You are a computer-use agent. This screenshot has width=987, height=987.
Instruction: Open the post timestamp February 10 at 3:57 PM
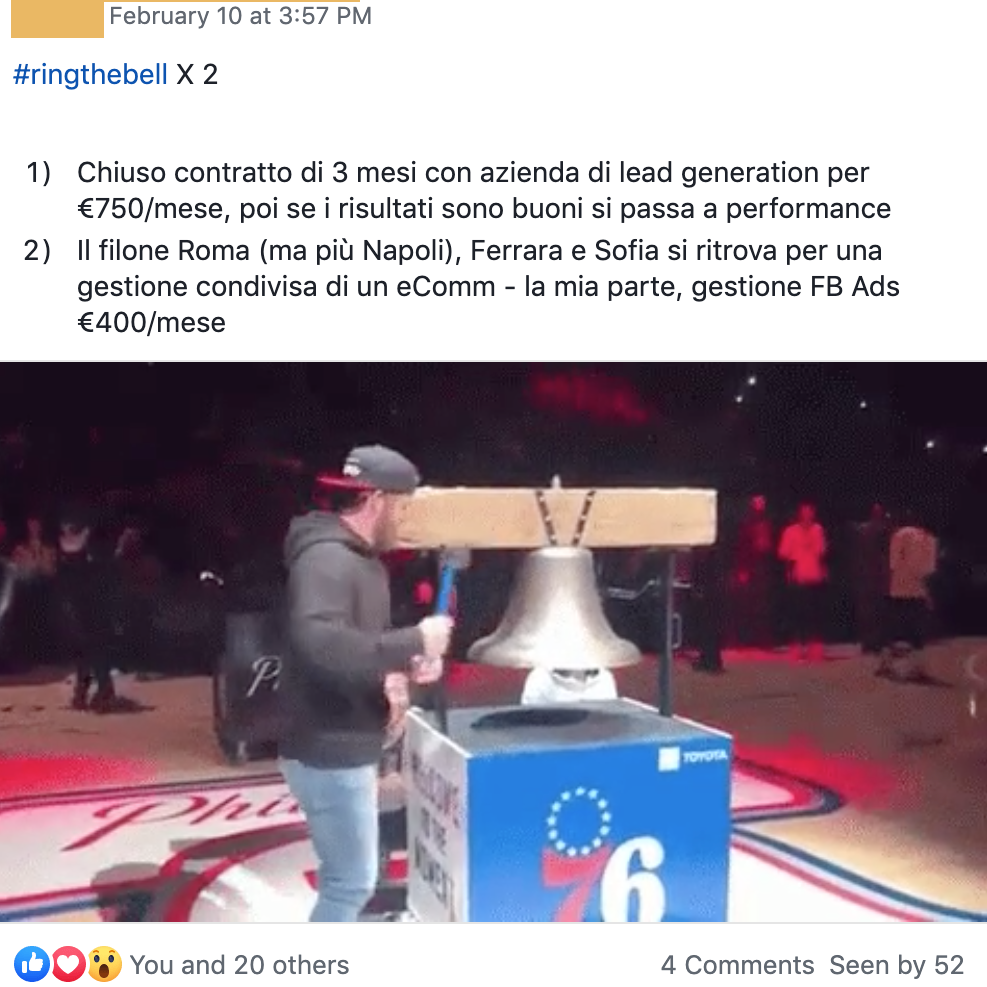tap(240, 16)
